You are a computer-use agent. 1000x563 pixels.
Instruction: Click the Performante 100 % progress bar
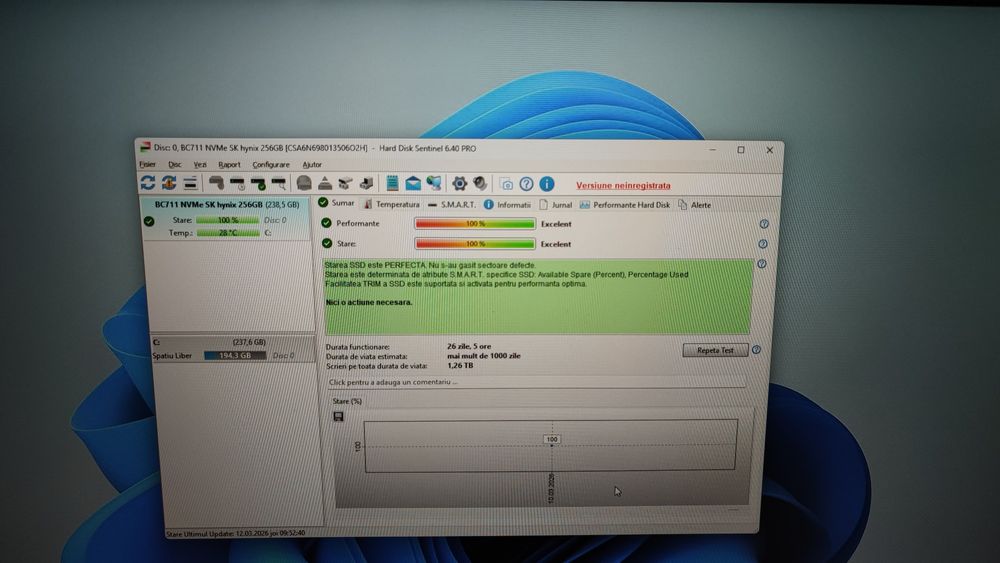tap(474, 224)
